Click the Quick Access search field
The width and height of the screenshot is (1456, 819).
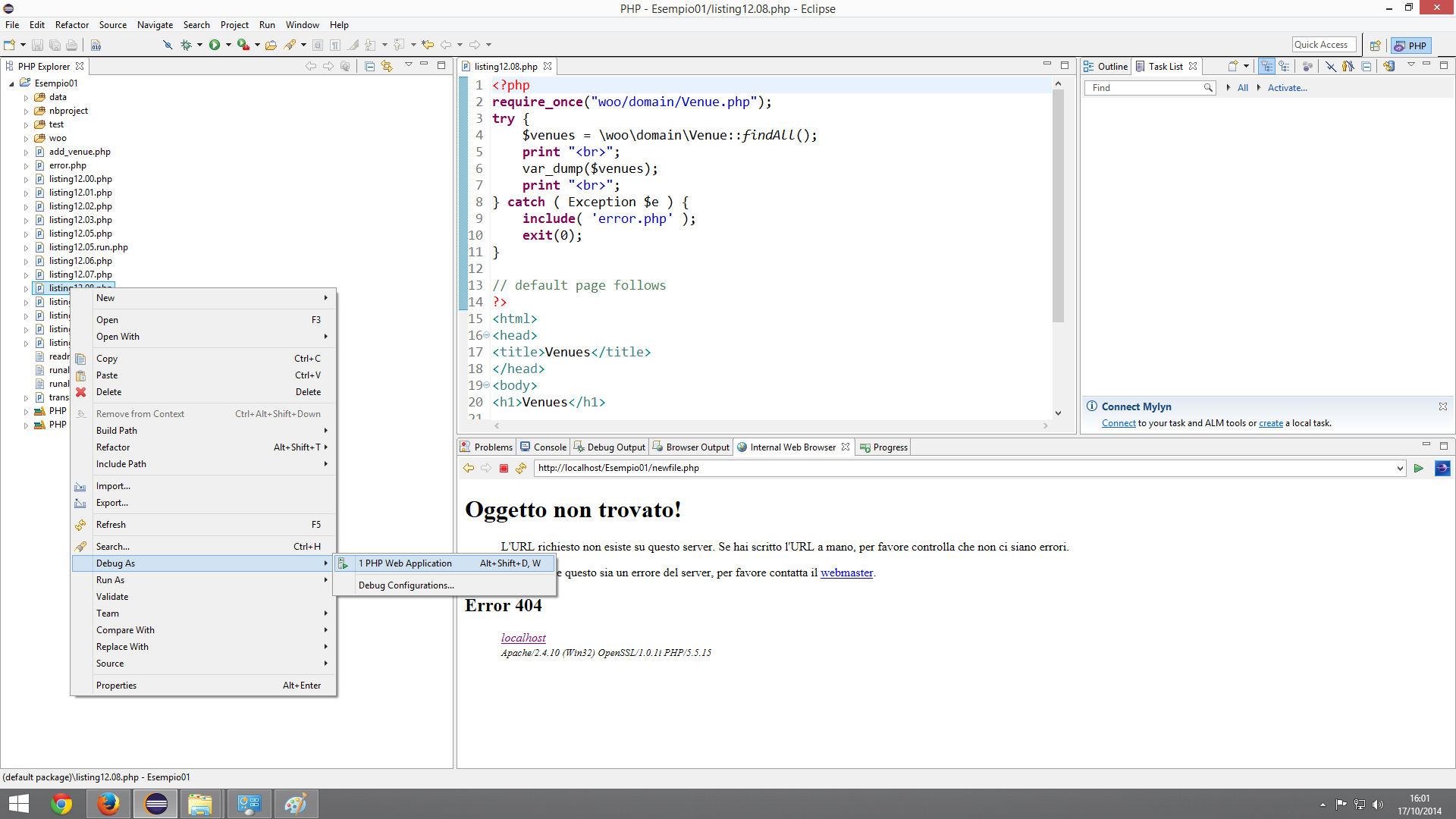pos(1323,45)
